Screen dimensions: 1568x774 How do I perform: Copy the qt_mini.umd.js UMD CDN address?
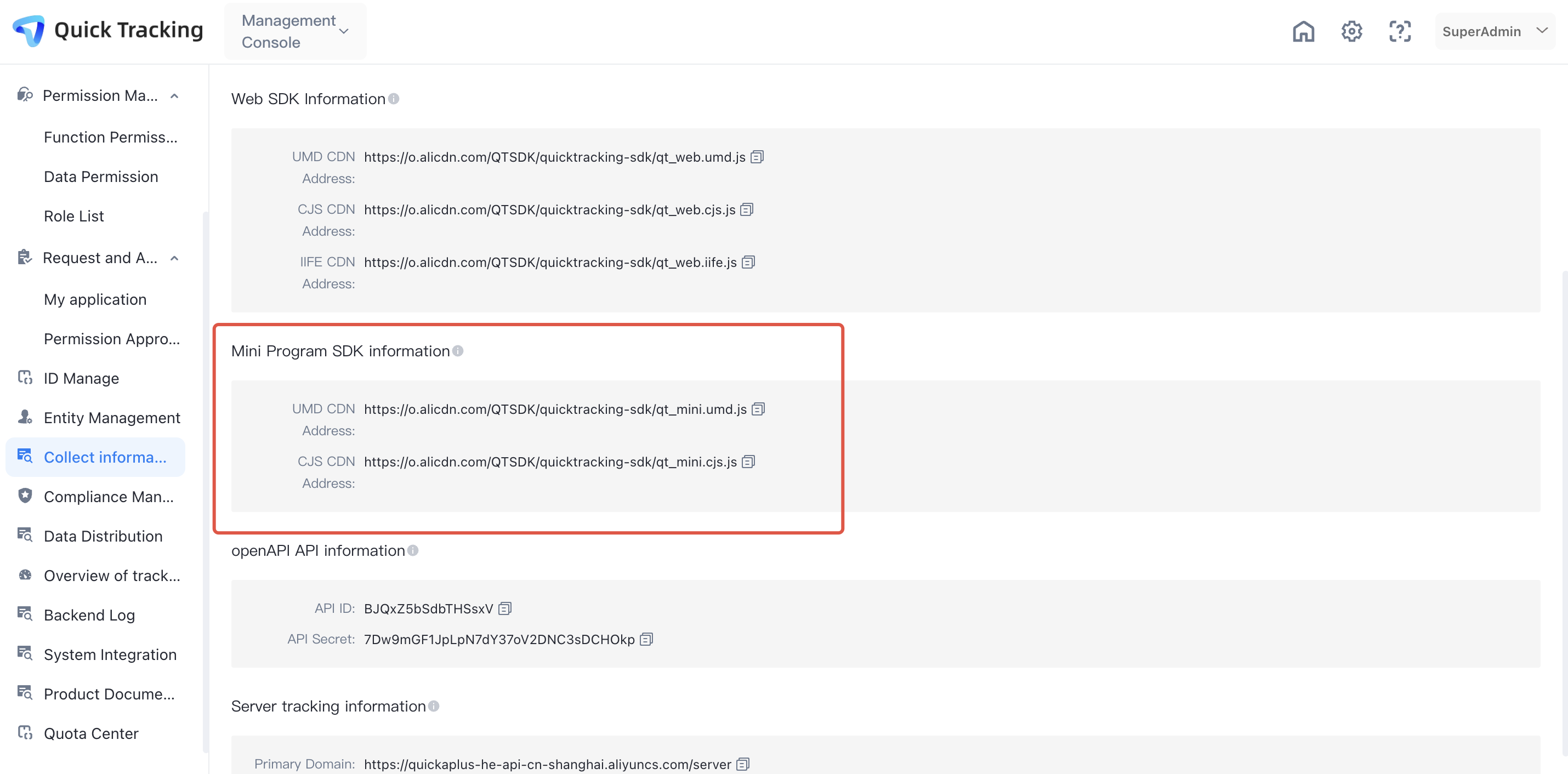[x=758, y=409]
